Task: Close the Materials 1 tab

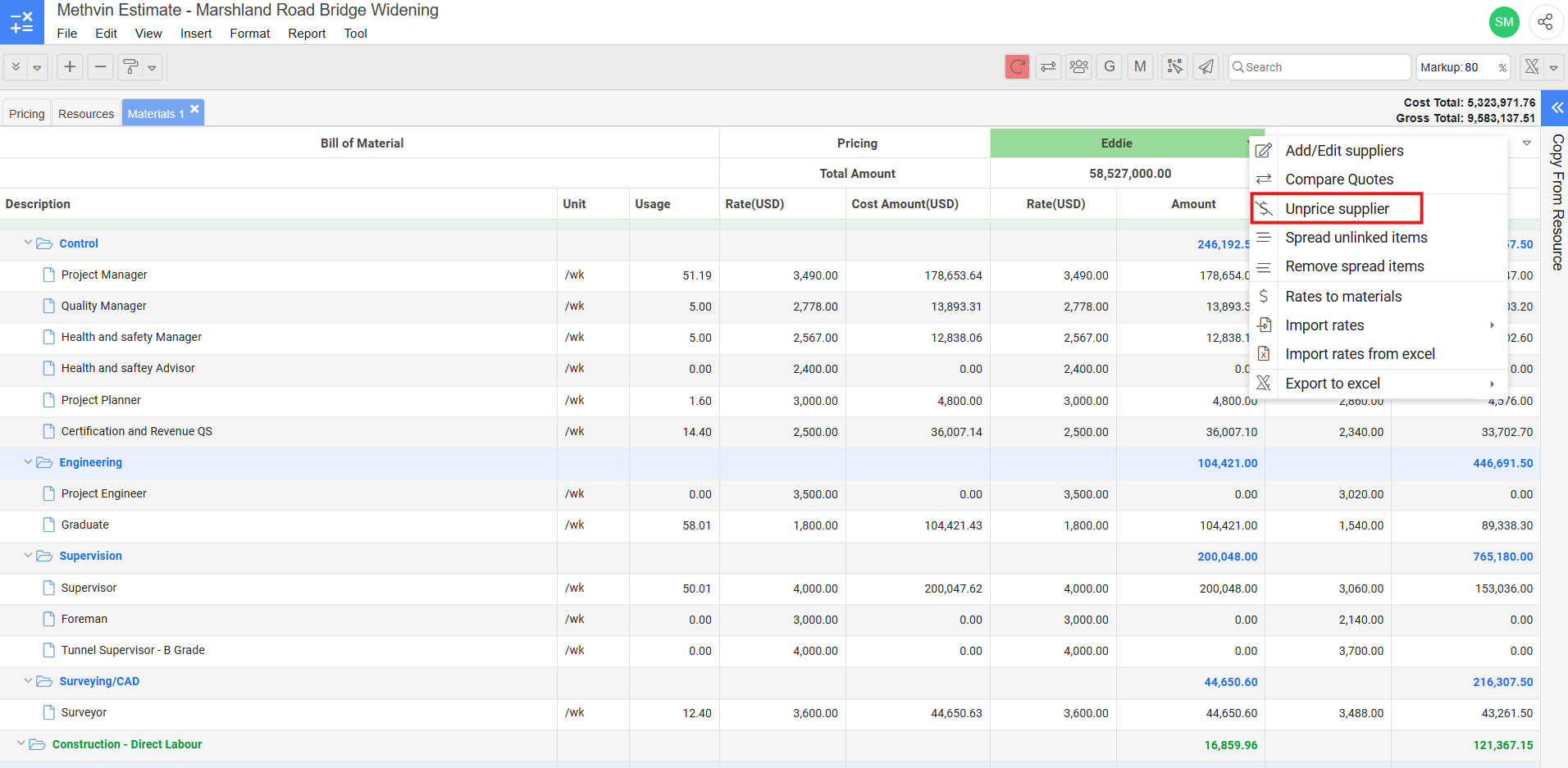Action: pos(195,109)
